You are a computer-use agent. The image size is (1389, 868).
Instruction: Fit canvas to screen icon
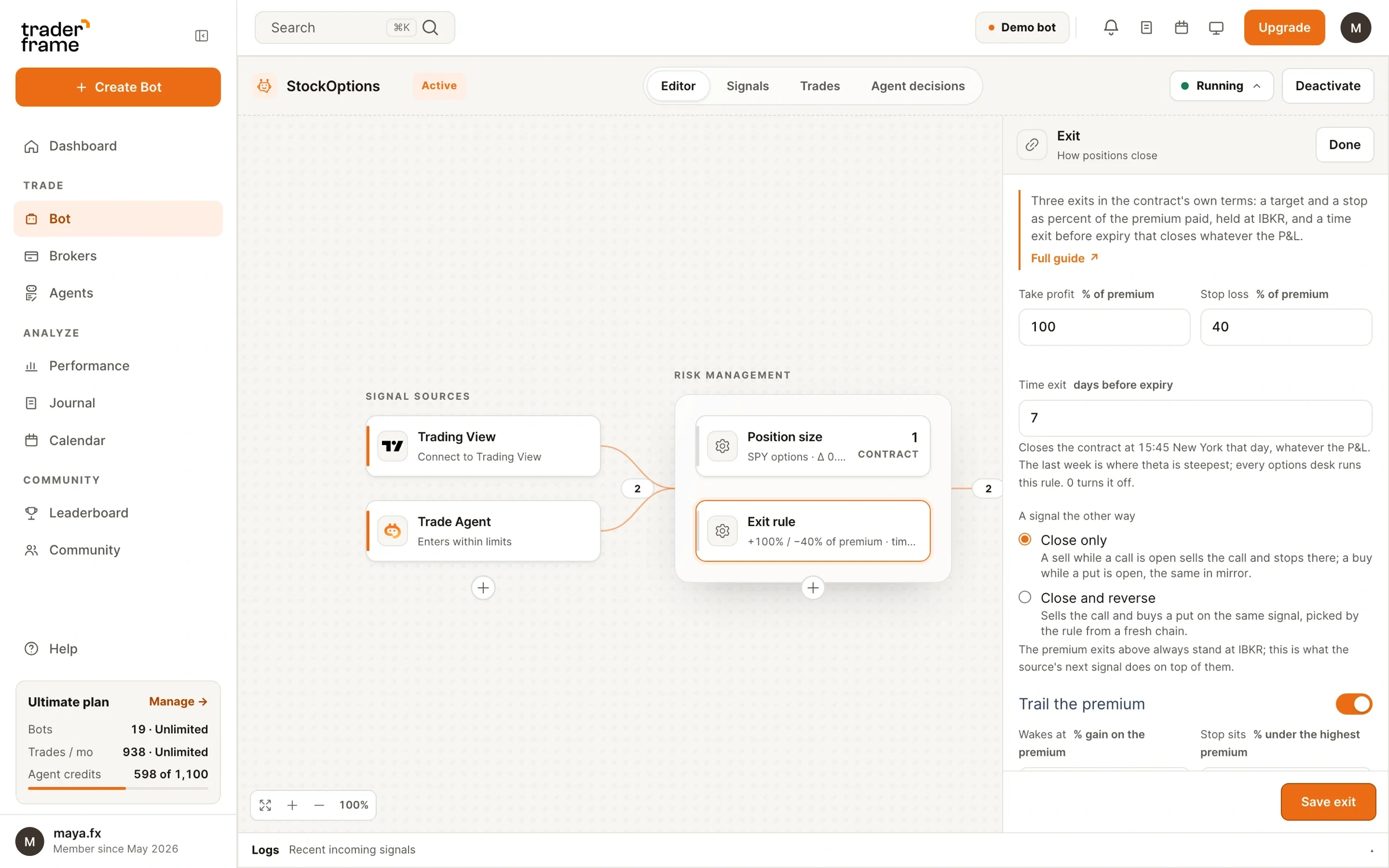(x=266, y=805)
